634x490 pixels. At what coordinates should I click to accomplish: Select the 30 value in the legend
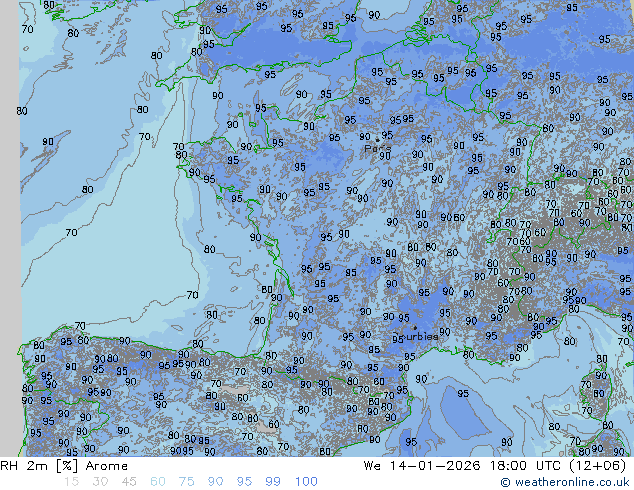pyautogui.click(x=100, y=482)
